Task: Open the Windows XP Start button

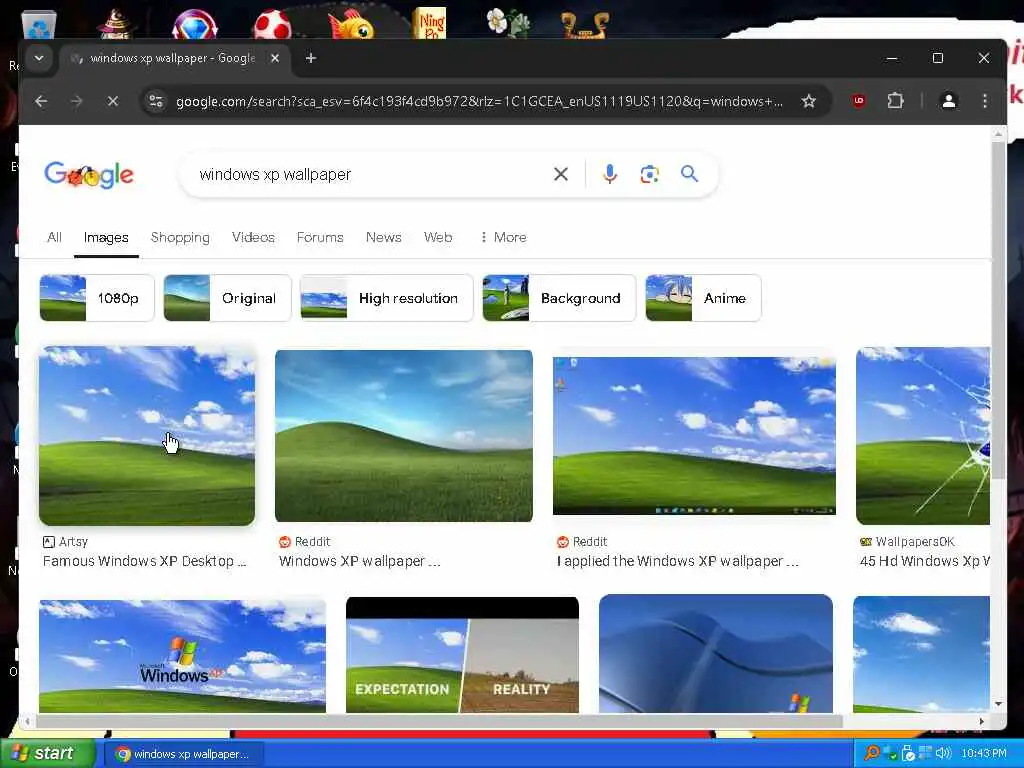Action: tap(47, 753)
